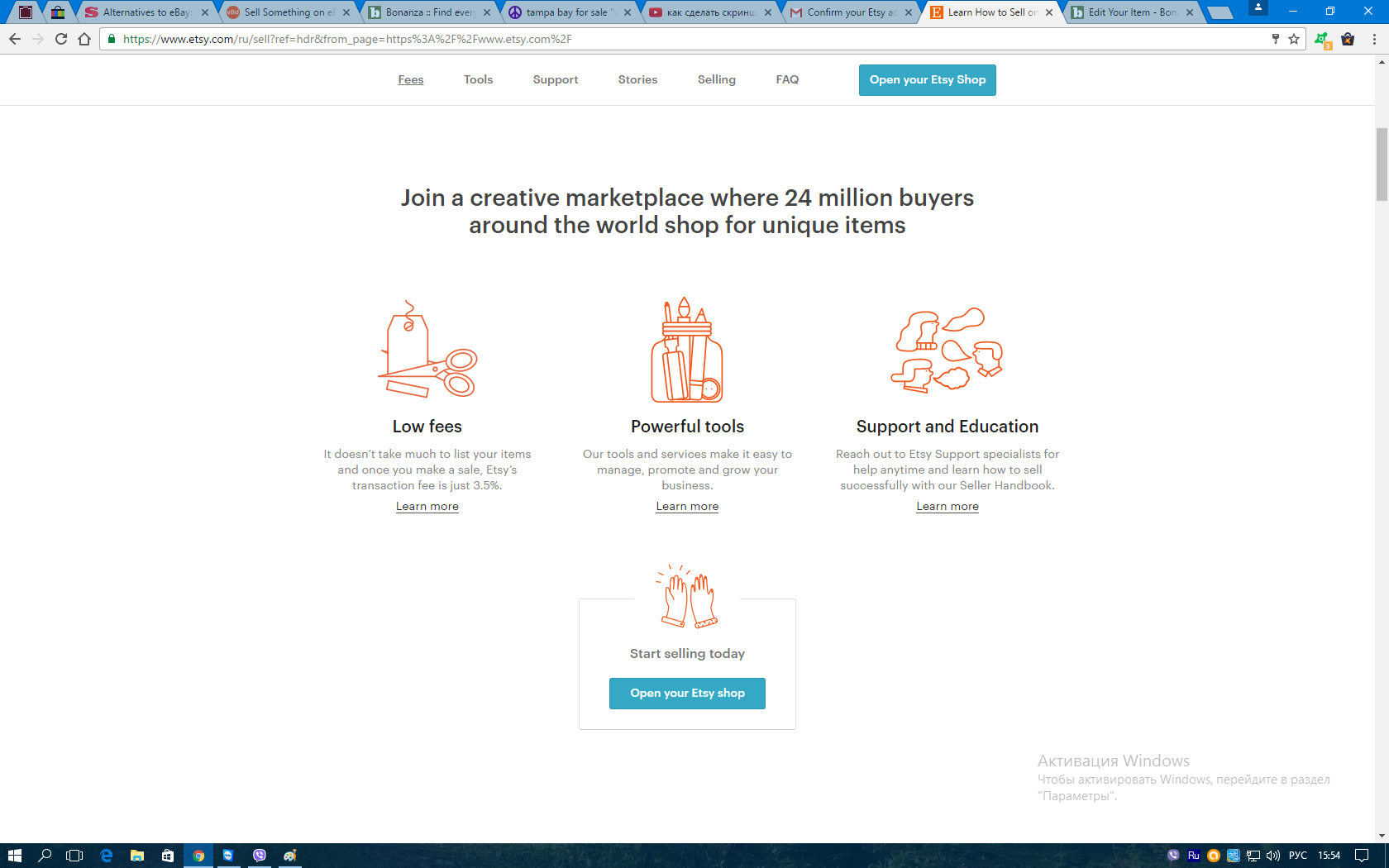The width and height of the screenshot is (1389, 868).
Task: Switch to the Edit Your Item Bonanza tab
Action: click(1132, 12)
